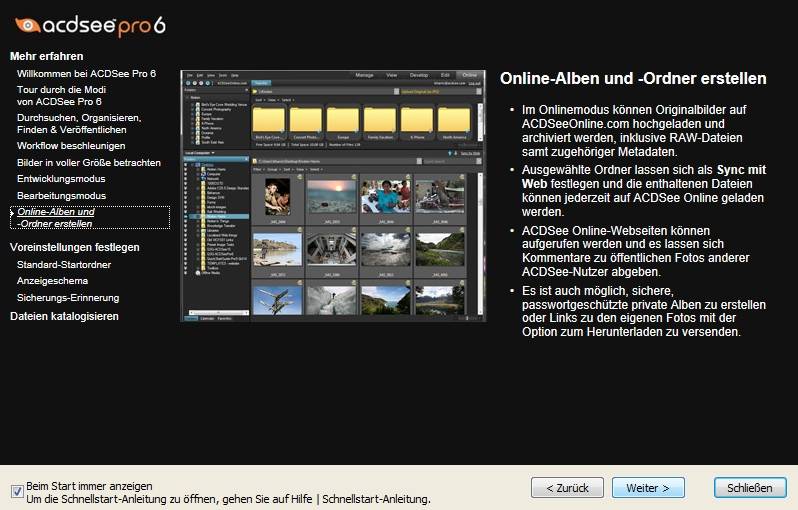Go to Durchsuchen, Organisieren, Finden & Veröffentlichen
Screen dimensions: 798x510
[x=79, y=124]
